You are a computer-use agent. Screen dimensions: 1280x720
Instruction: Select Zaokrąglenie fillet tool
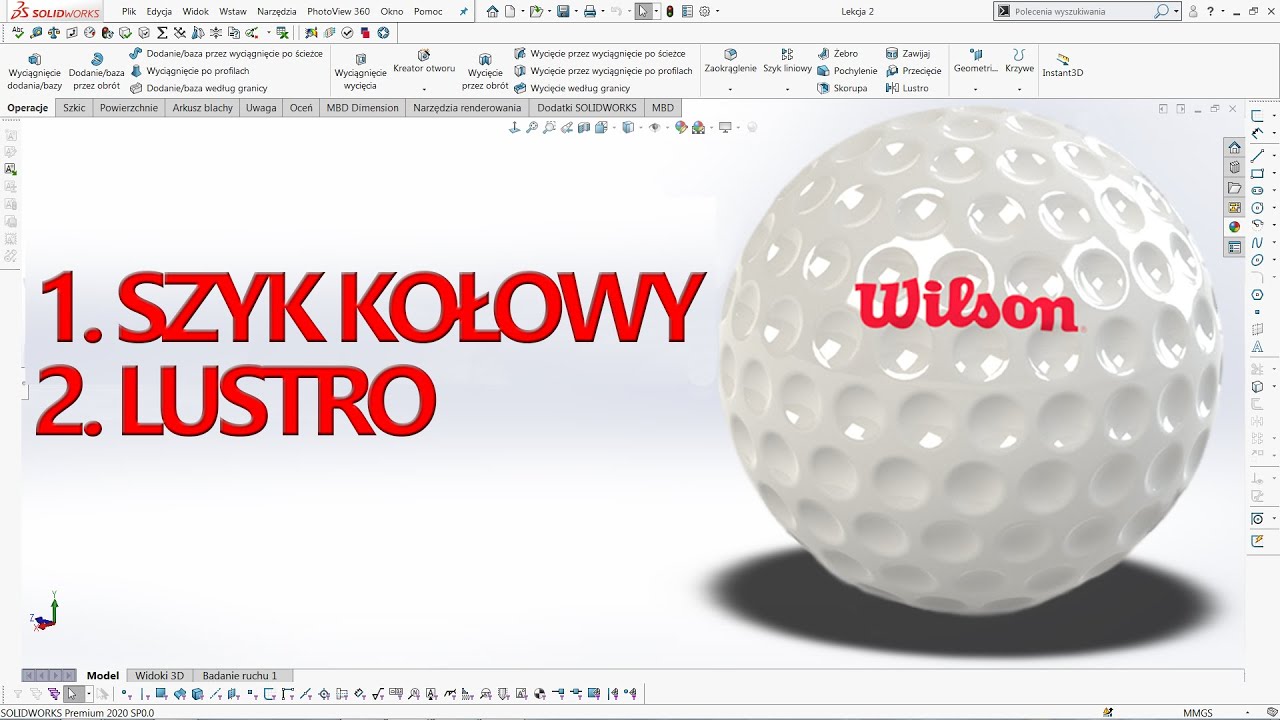(730, 62)
